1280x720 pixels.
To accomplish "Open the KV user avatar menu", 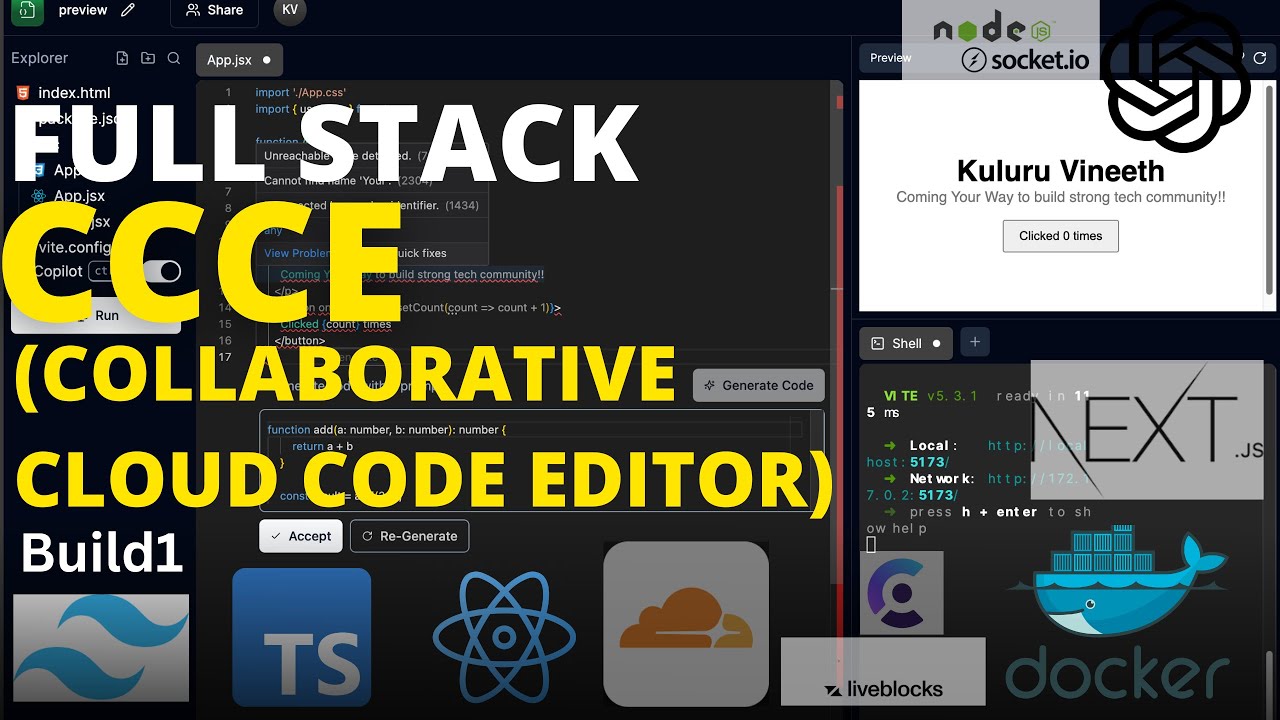I will click(290, 10).
